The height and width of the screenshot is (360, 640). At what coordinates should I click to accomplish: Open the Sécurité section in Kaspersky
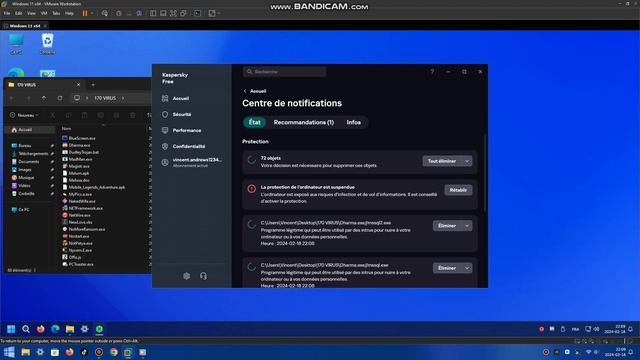(x=177, y=114)
